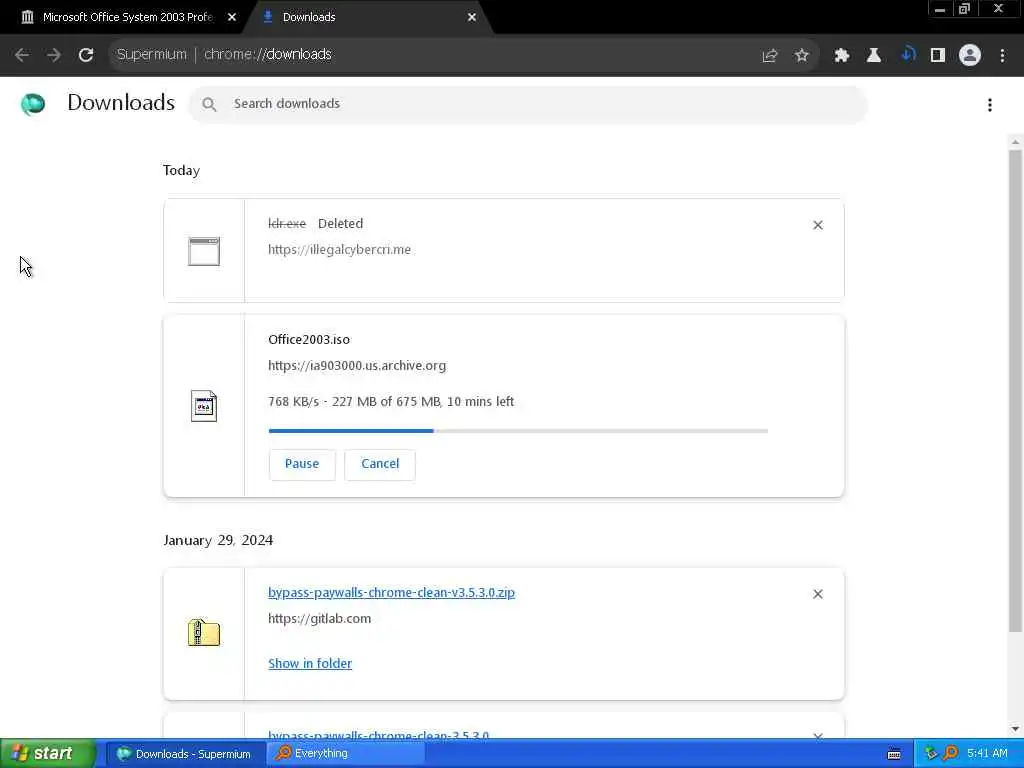Click the 5:41 AM system clock
The image size is (1024, 768).
pyautogui.click(x=987, y=754)
